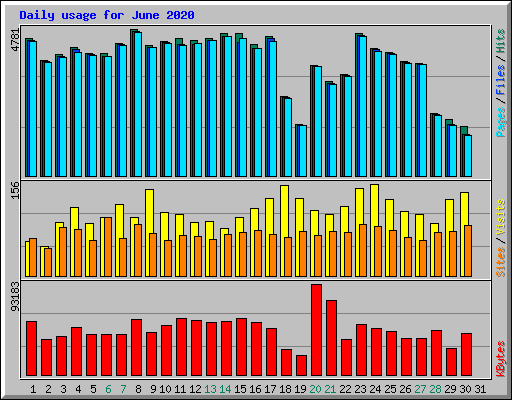Screen dimensions: 512x400
Task: Click green weekend day label 20
Action: click(x=315, y=389)
